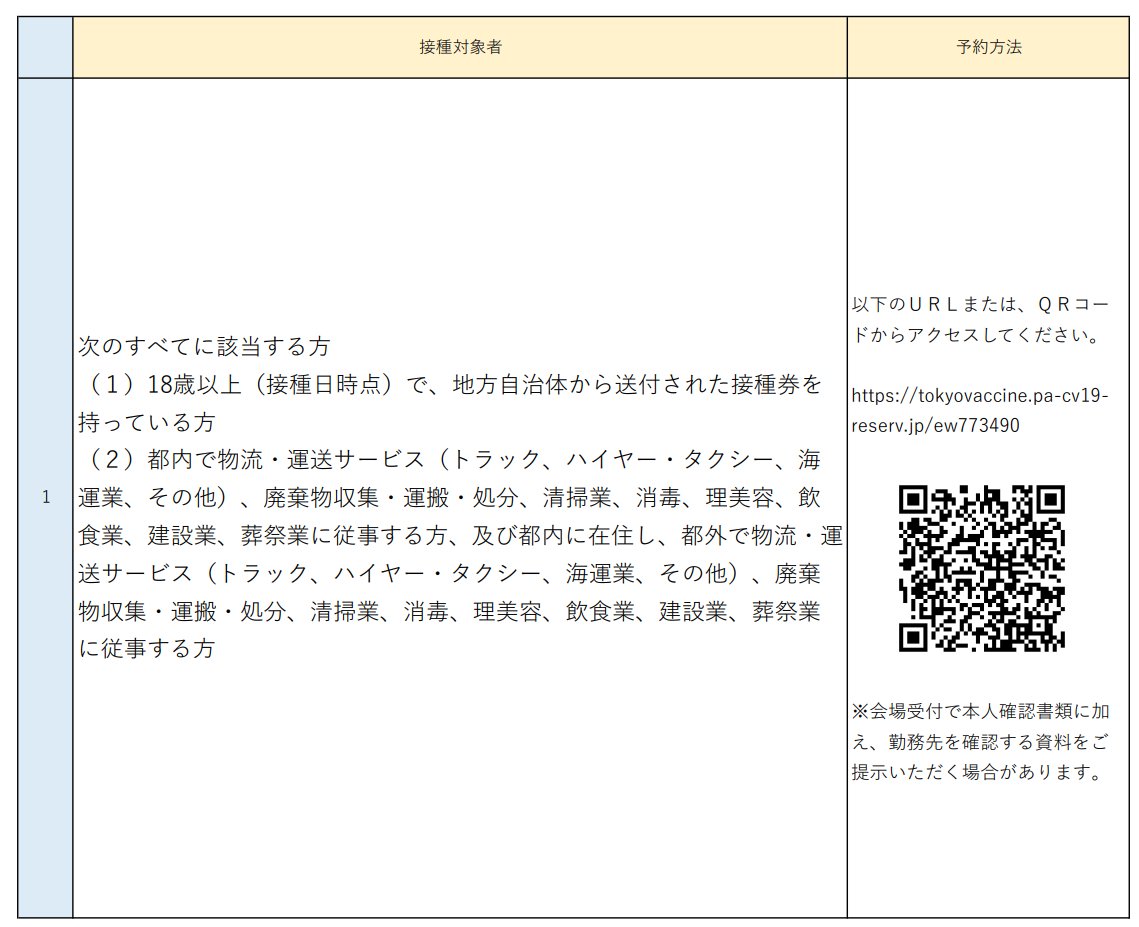Click the final line に従事する方

(x=147, y=648)
